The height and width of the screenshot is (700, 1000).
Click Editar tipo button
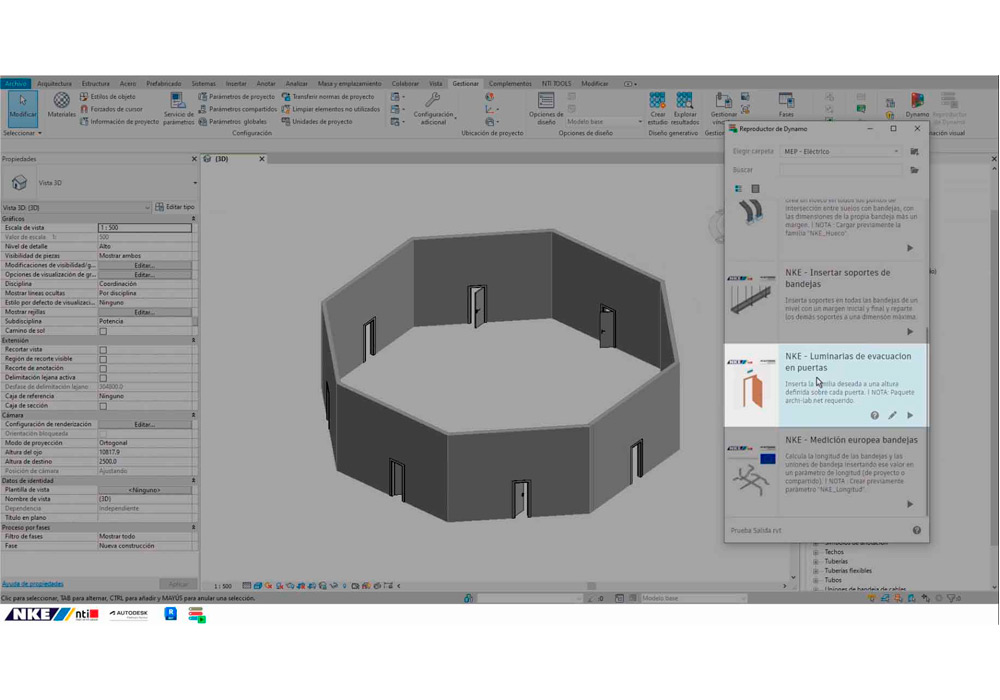tap(175, 207)
